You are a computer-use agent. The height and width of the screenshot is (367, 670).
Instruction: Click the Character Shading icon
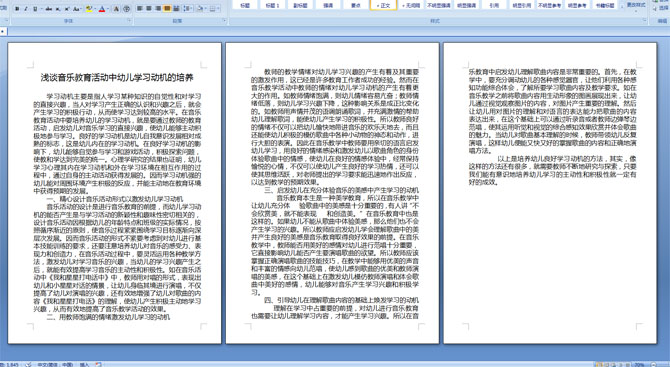coord(116,9)
